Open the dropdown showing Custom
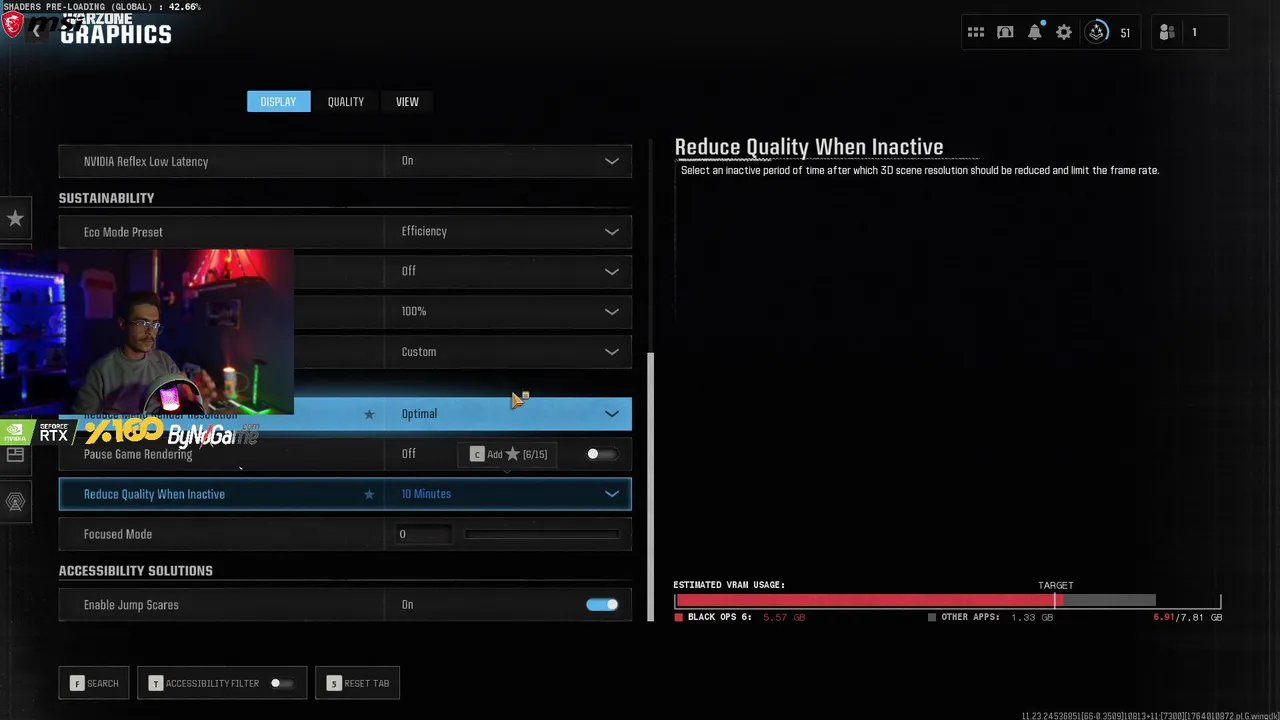 (508, 351)
